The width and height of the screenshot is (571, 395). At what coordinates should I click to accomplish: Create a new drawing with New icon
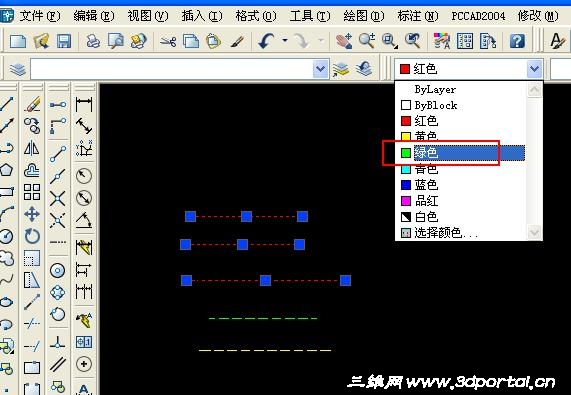click(x=18, y=41)
